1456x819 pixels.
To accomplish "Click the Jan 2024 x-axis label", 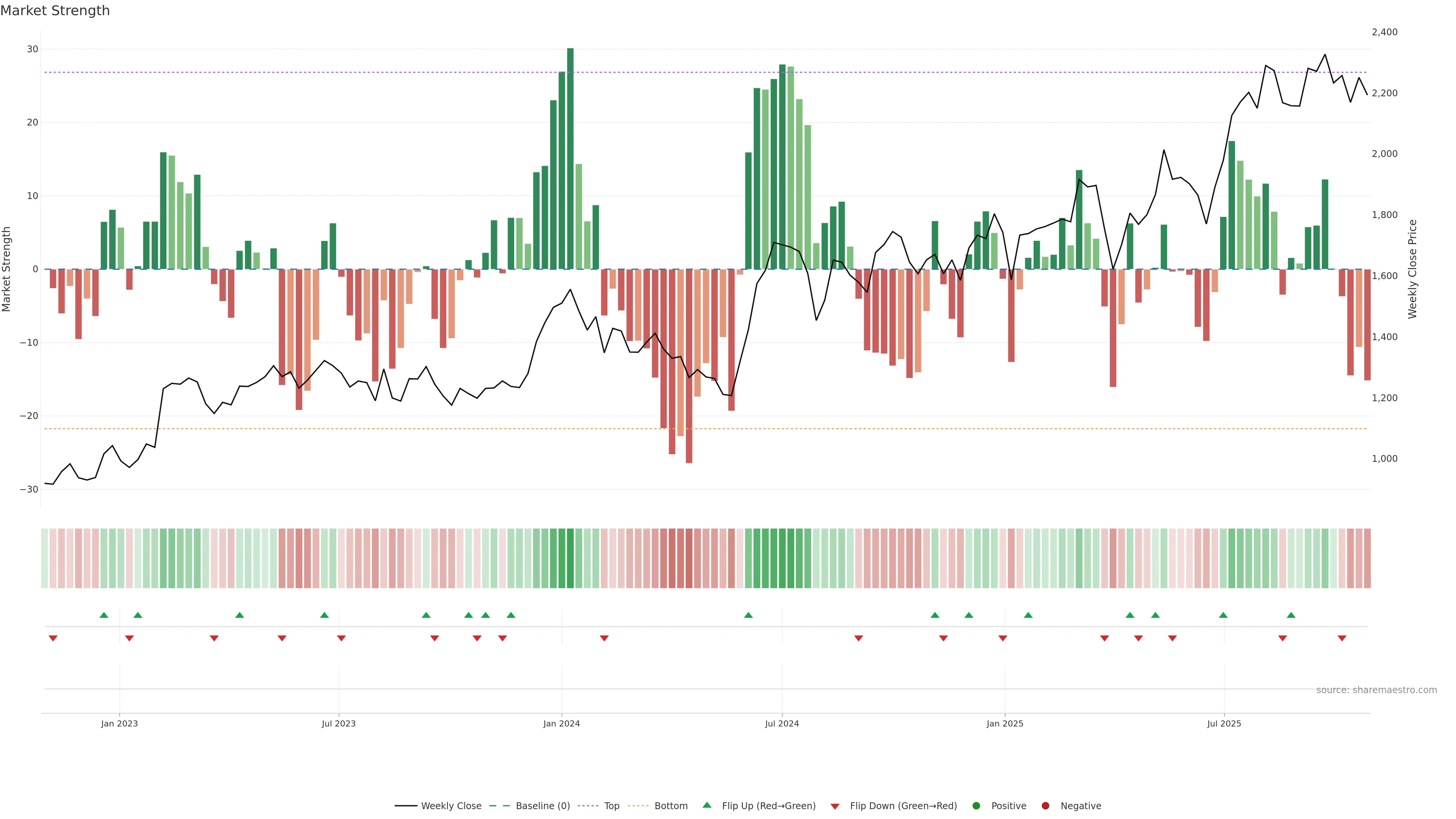I will tap(561, 723).
